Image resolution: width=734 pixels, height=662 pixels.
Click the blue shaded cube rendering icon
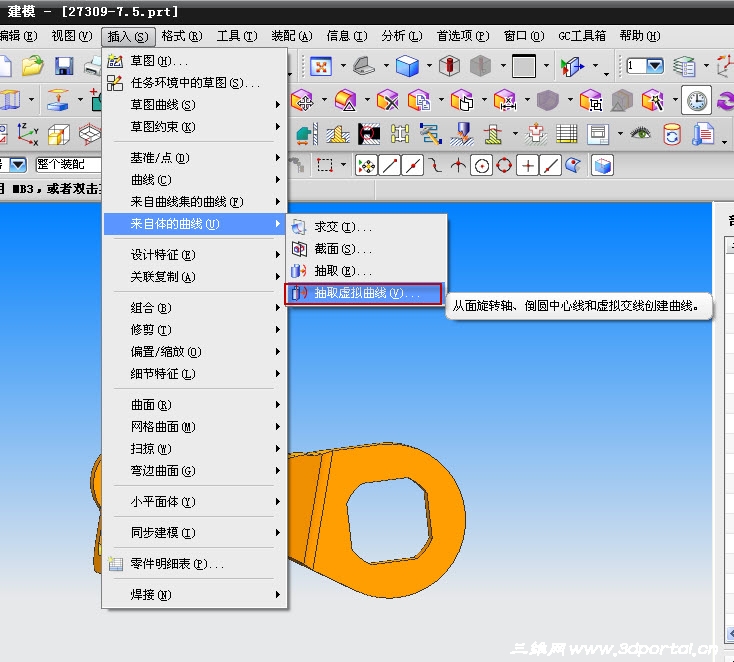407,66
